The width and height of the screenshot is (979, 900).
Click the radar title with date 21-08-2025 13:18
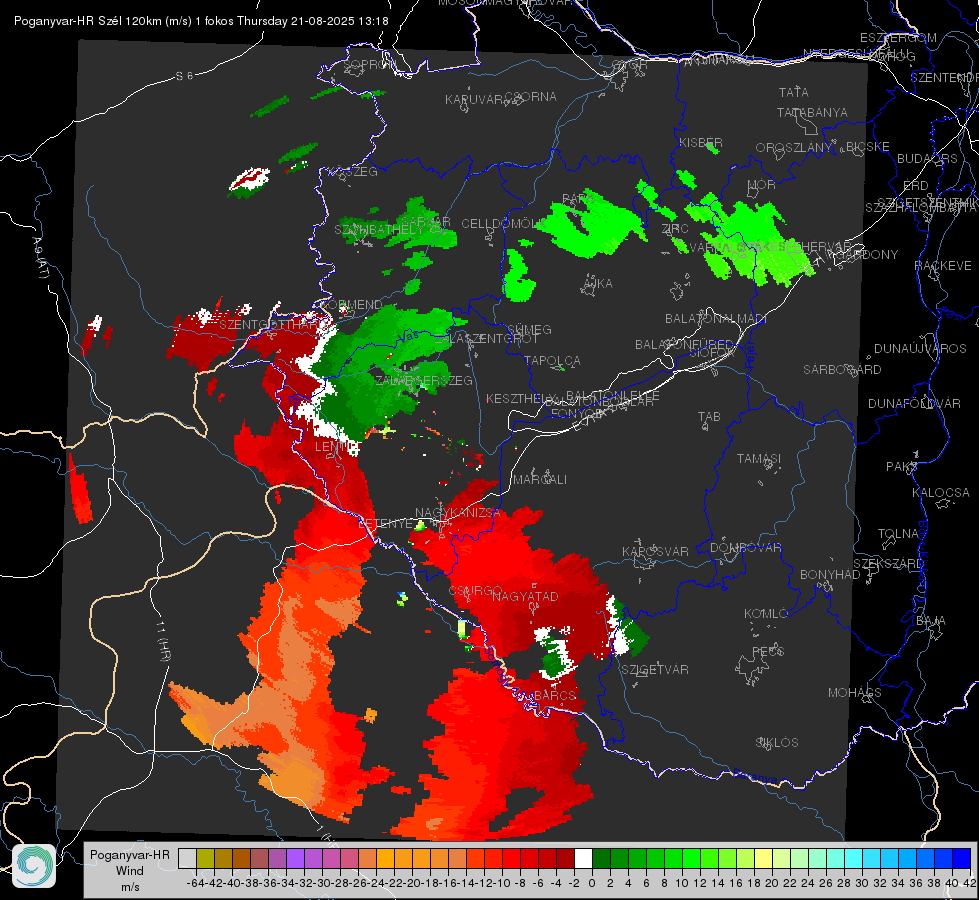[201, 21]
